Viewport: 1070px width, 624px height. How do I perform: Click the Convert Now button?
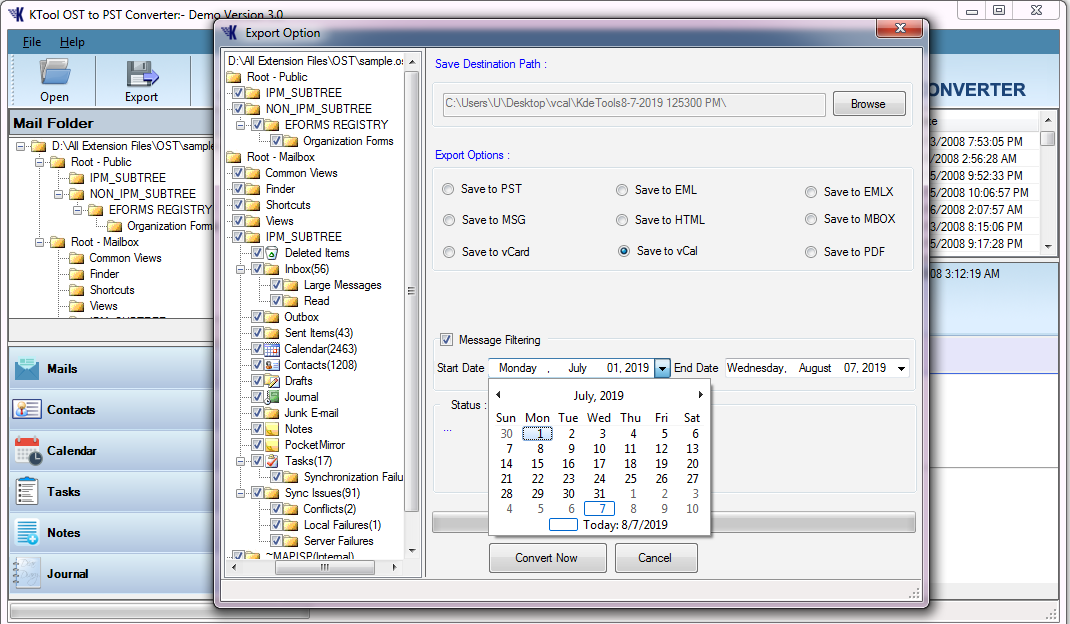pos(547,558)
